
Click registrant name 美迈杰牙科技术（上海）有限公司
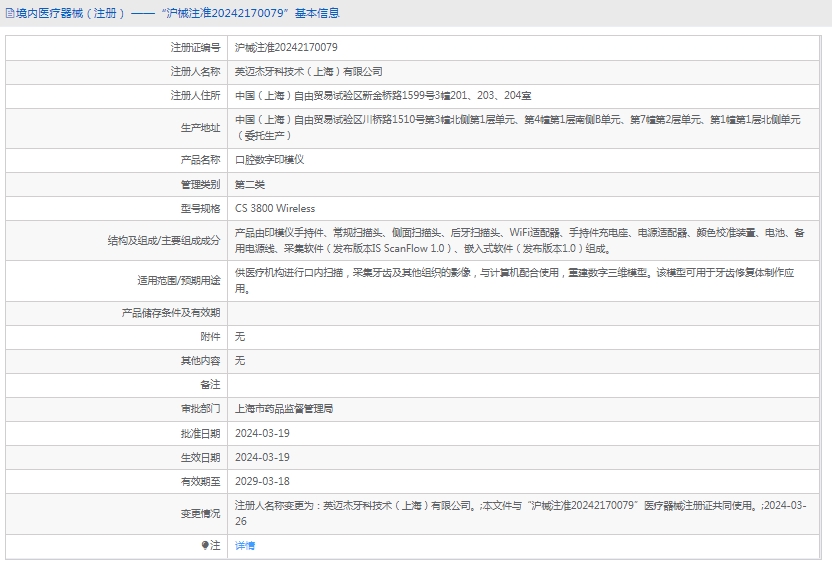coord(308,72)
